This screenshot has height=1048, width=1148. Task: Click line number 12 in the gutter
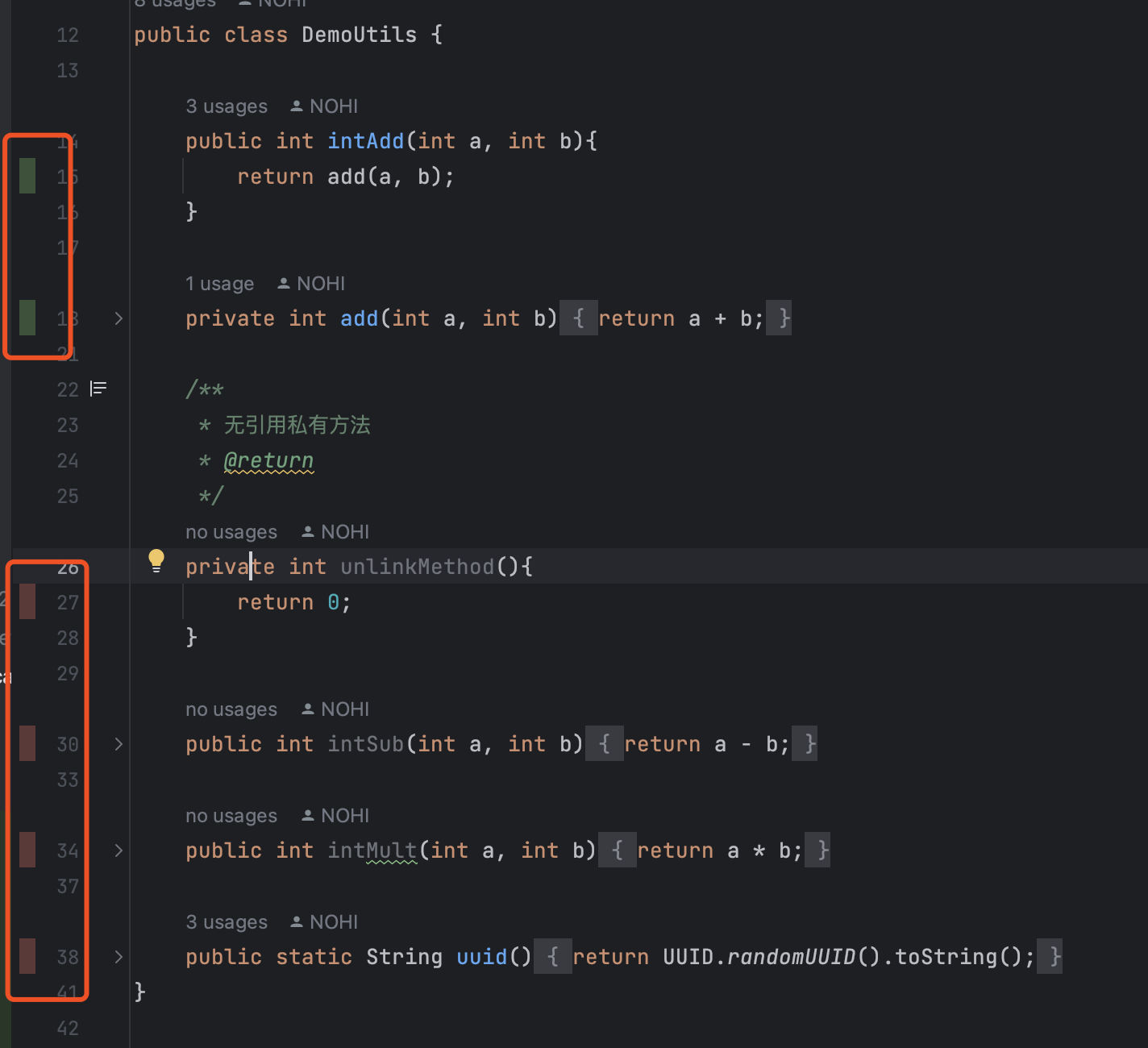(x=68, y=35)
